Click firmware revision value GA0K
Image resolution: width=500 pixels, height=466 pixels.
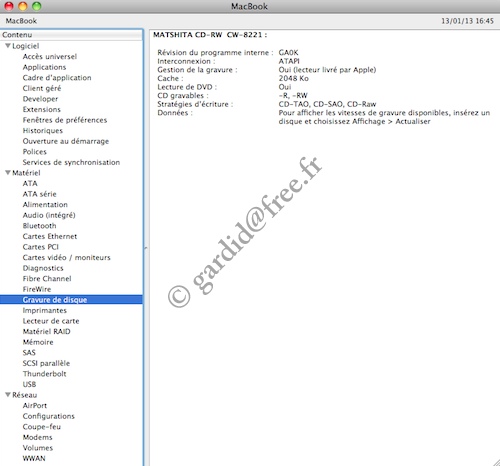(288, 53)
